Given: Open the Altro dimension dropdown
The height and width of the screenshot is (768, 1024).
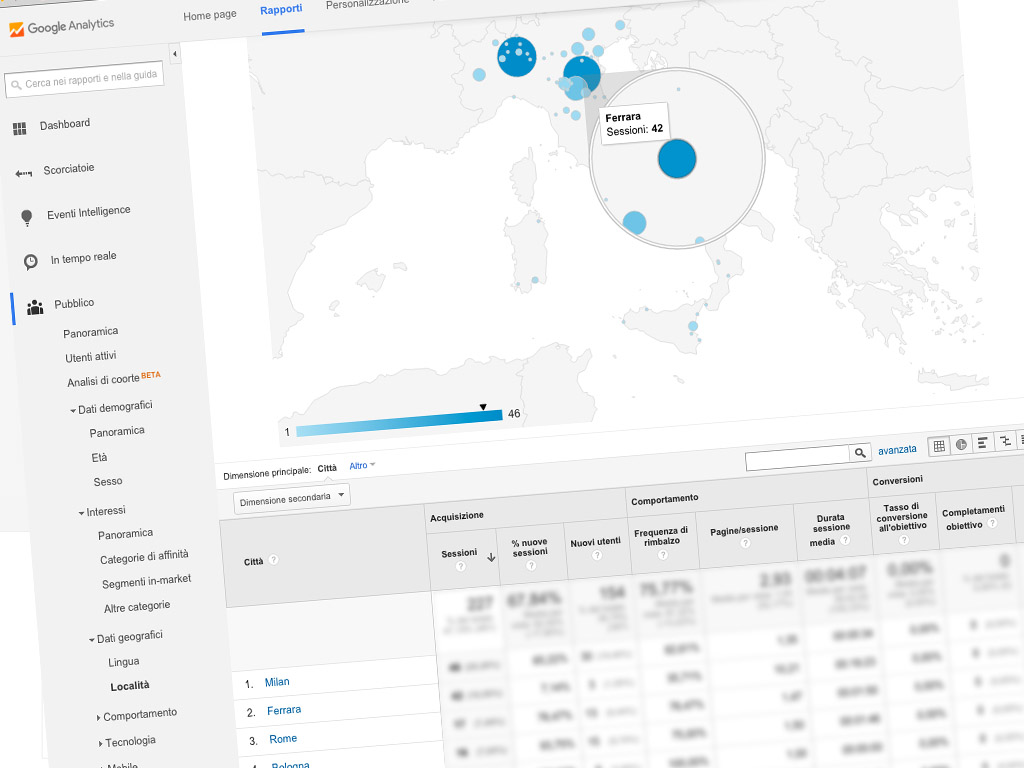Looking at the screenshot, I should point(362,466).
